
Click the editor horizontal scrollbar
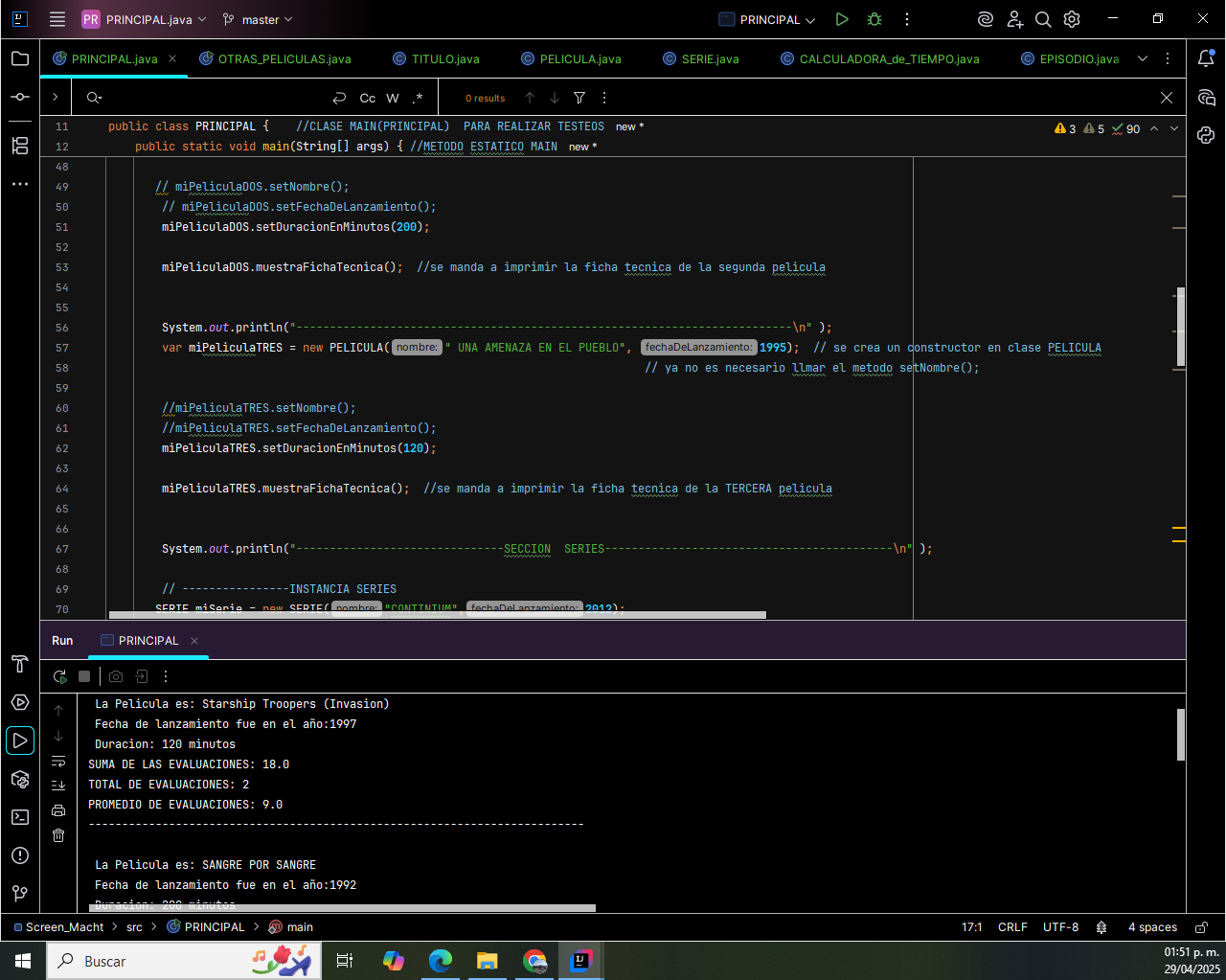point(438,615)
